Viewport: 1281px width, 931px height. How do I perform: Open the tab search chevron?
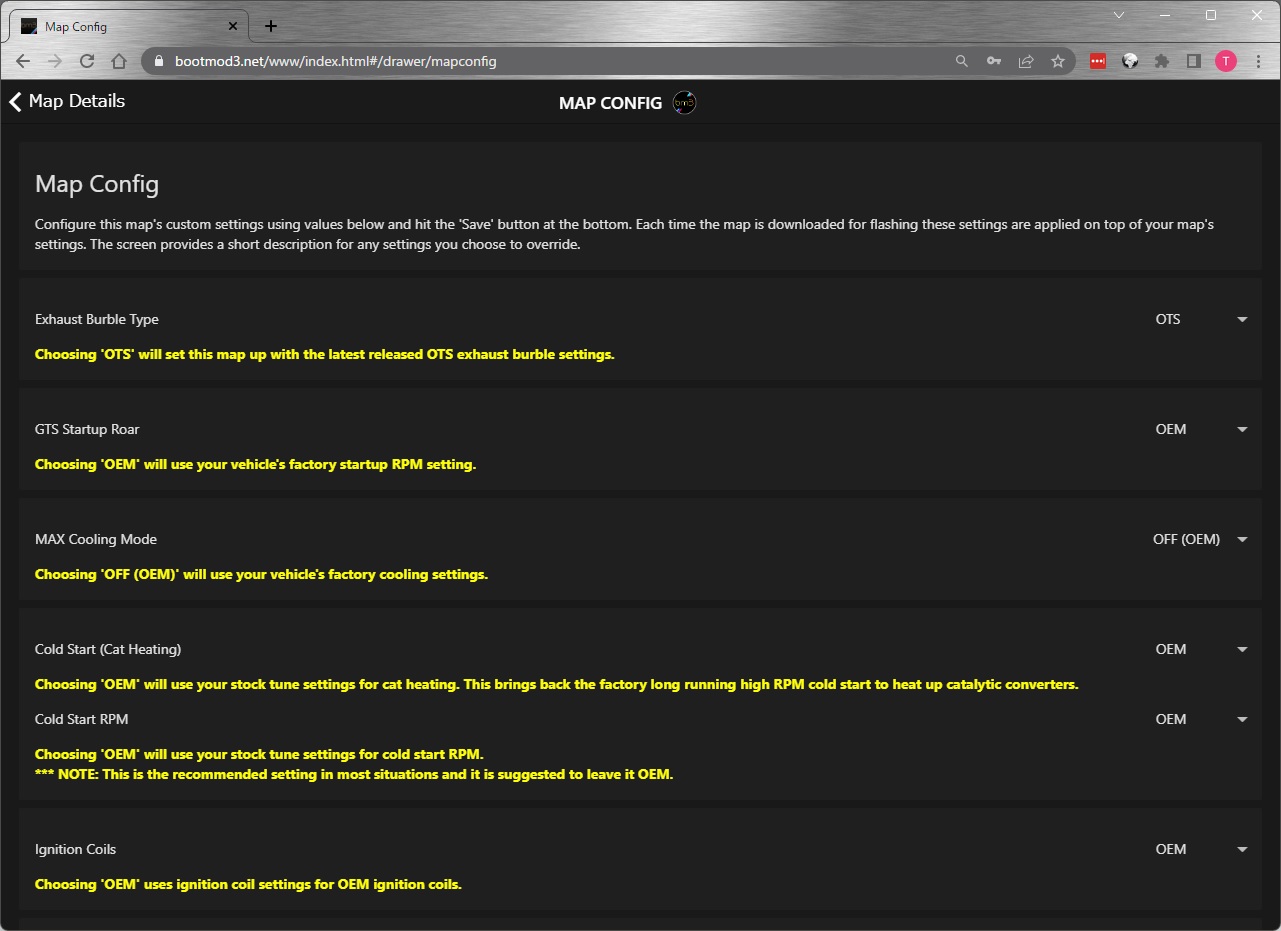pos(1119,15)
